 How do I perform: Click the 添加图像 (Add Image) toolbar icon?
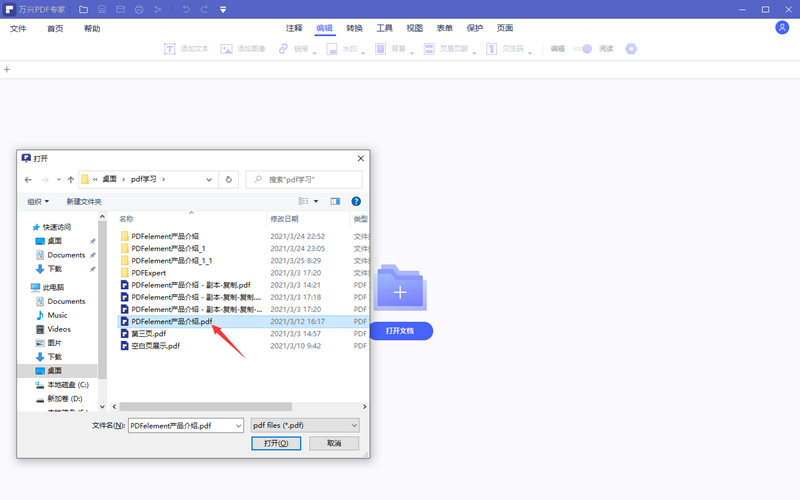click(226, 48)
